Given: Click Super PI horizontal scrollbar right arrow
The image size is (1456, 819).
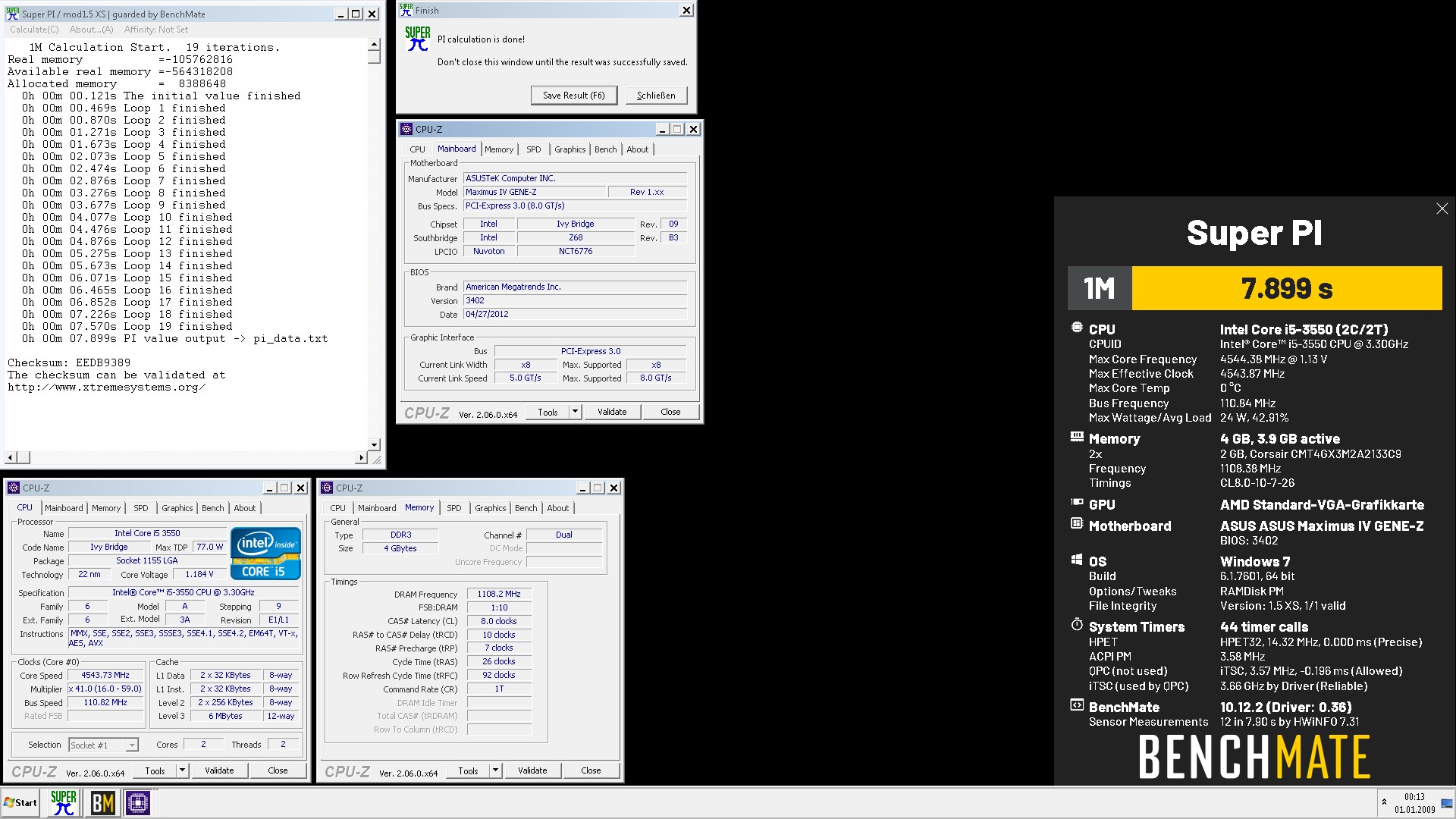Looking at the screenshot, I should (361, 457).
